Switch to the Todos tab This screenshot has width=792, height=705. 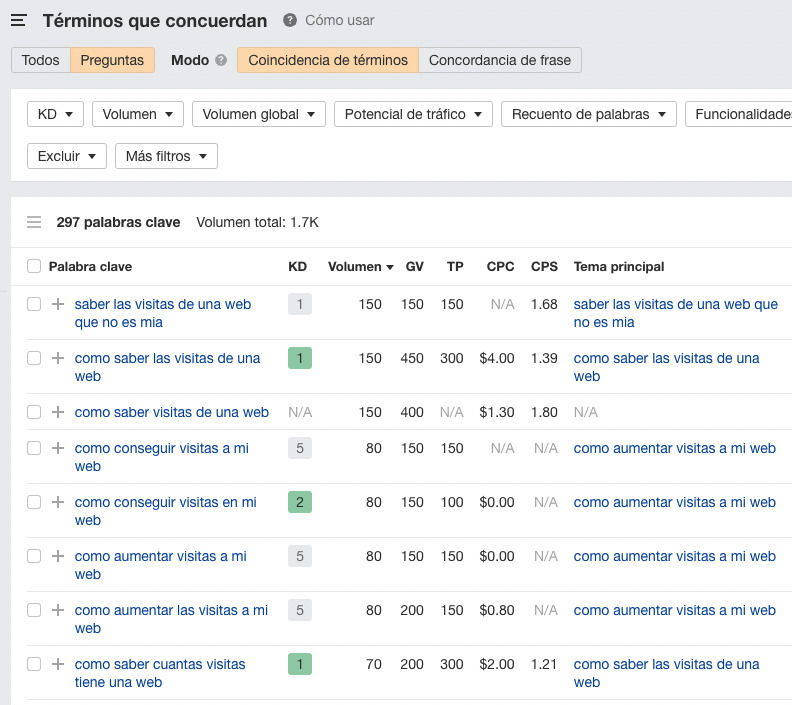click(x=41, y=60)
